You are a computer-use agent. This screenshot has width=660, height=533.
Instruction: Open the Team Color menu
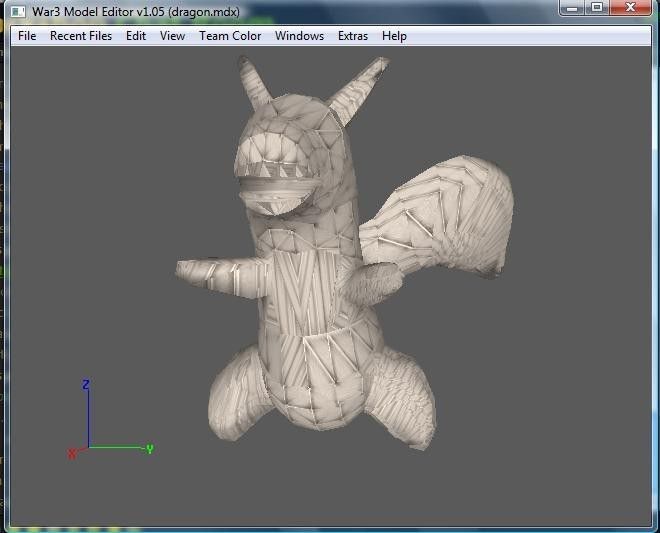click(230, 36)
